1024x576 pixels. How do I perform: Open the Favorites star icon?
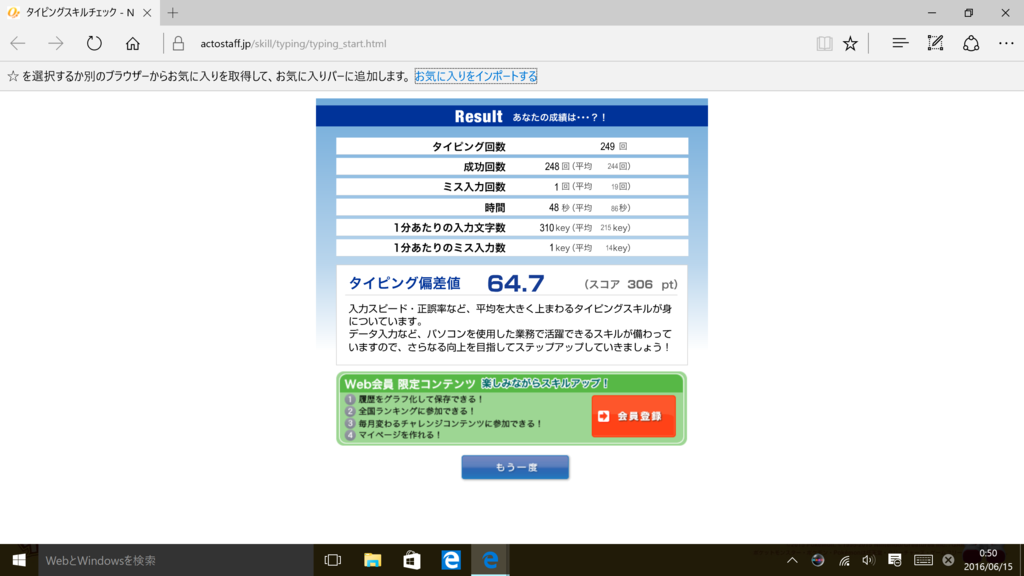850,43
